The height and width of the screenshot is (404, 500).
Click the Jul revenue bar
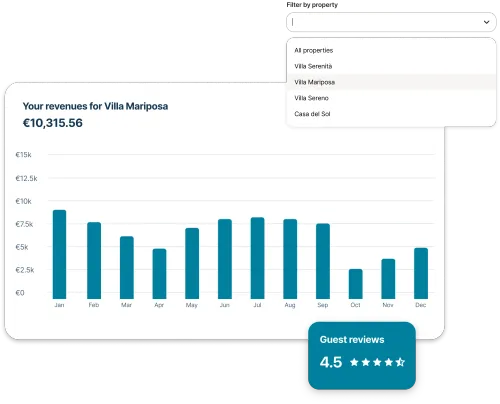[x=257, y=258]
